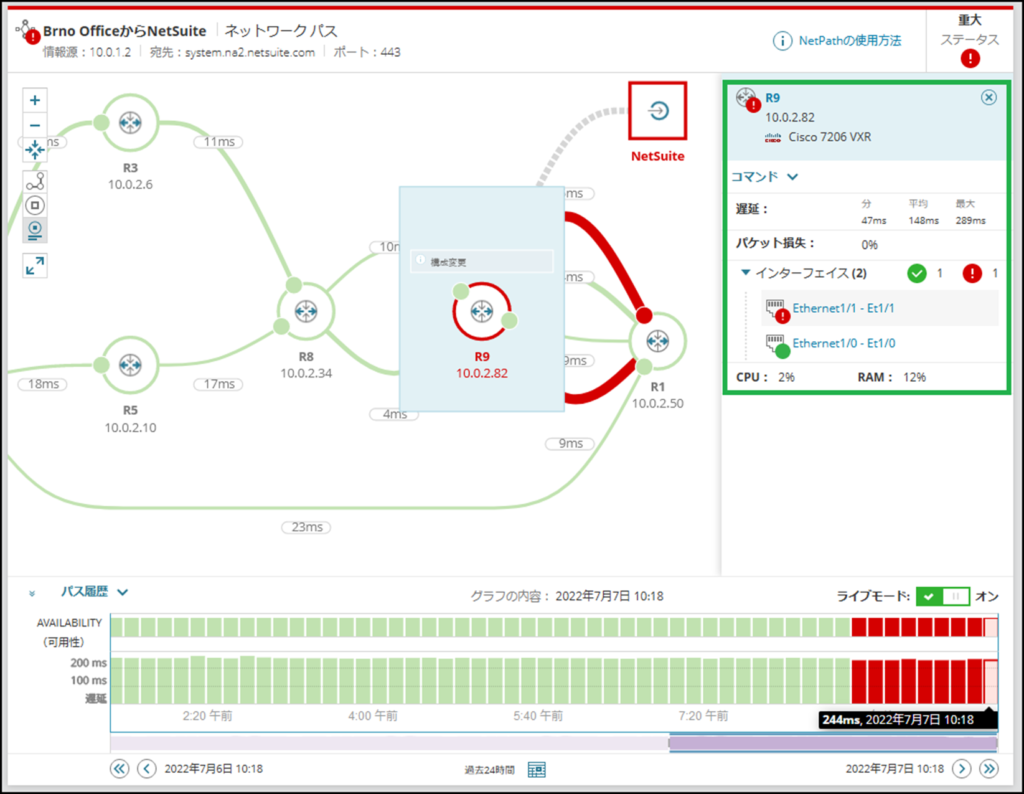Click the latest highlighted latency bar

(991, 682)
